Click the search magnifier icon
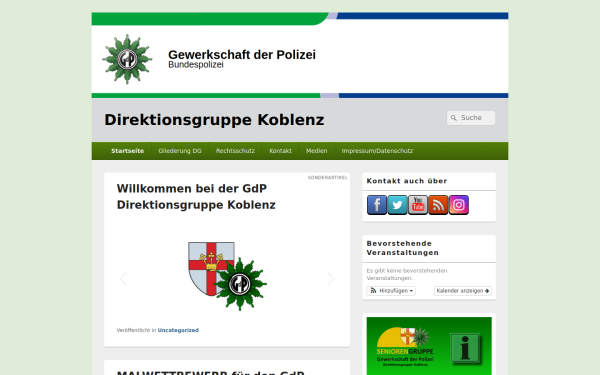The image size is (600, 375). pos(453,118)
